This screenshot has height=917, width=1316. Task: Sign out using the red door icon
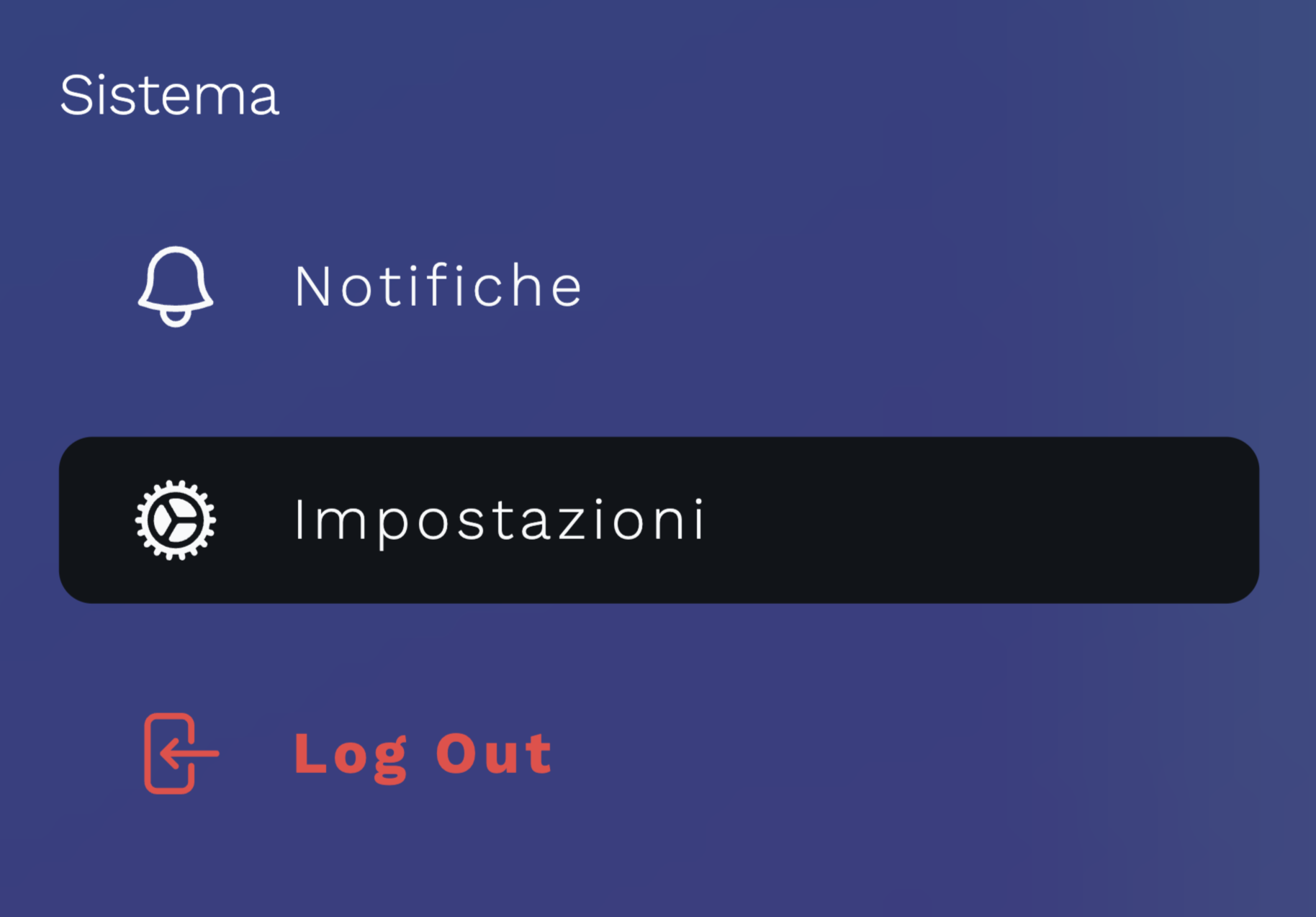[180, 754]
